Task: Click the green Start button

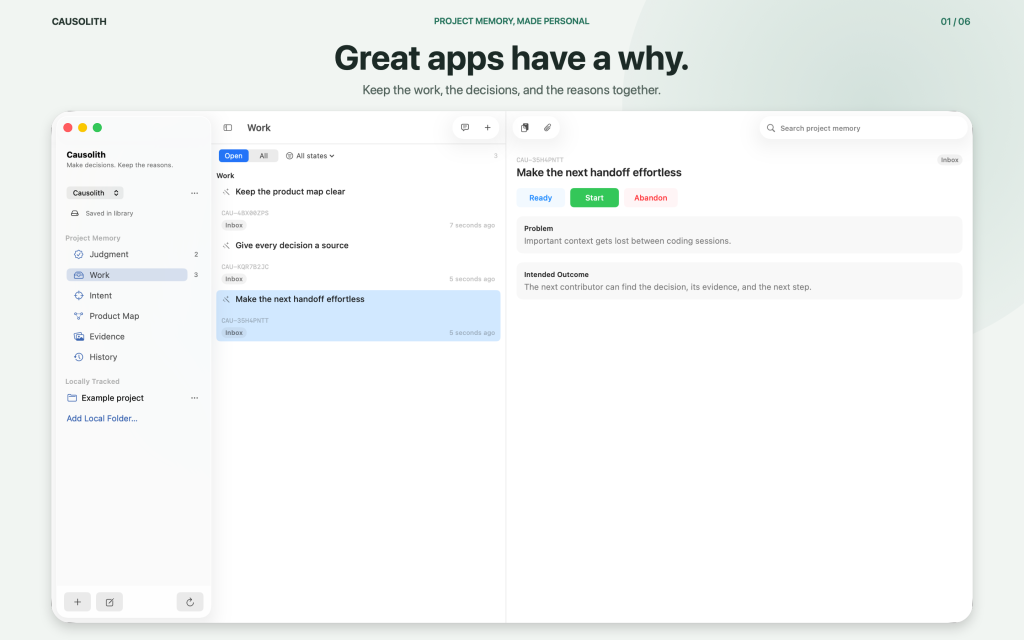Action: 594,198
